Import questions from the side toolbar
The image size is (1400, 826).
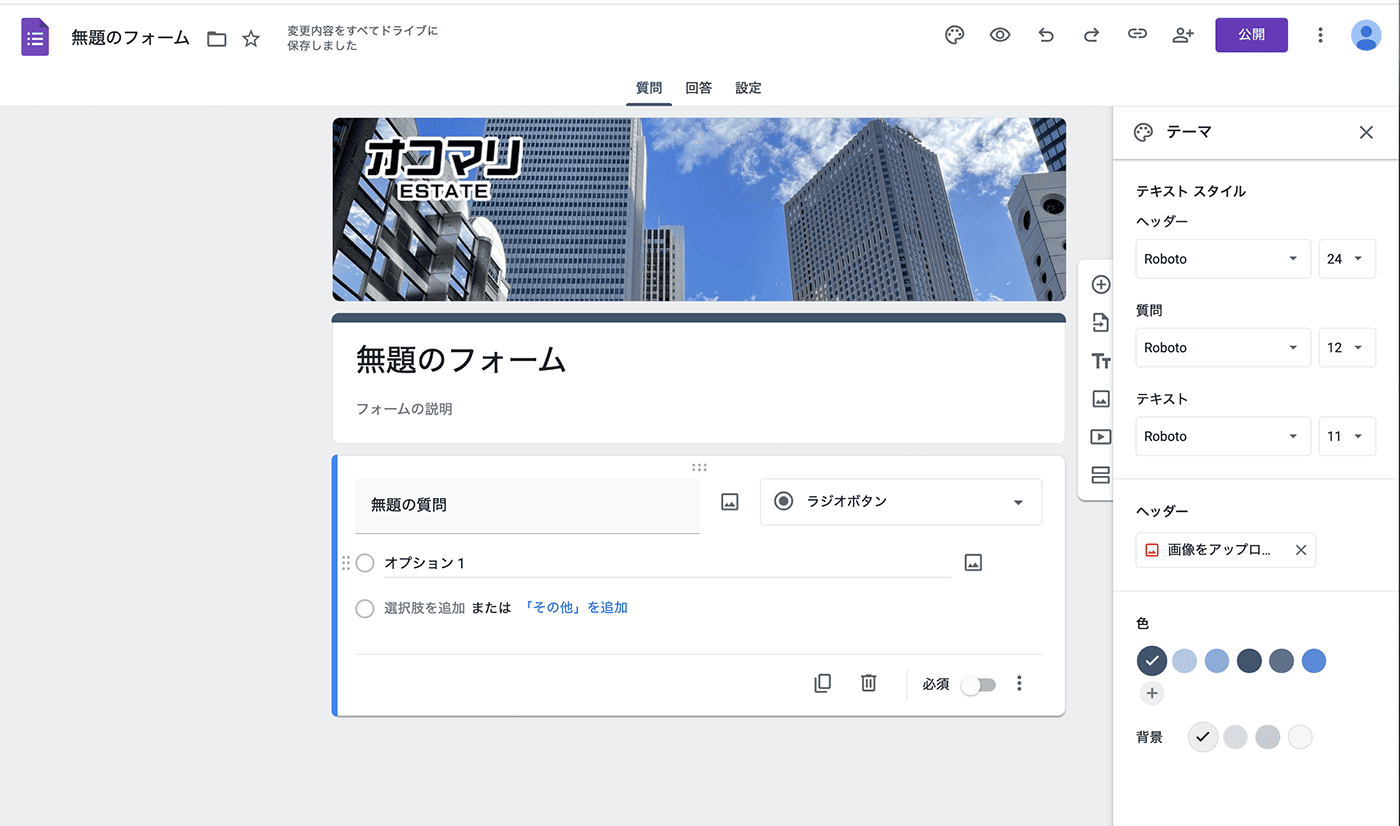(1101, 323)
